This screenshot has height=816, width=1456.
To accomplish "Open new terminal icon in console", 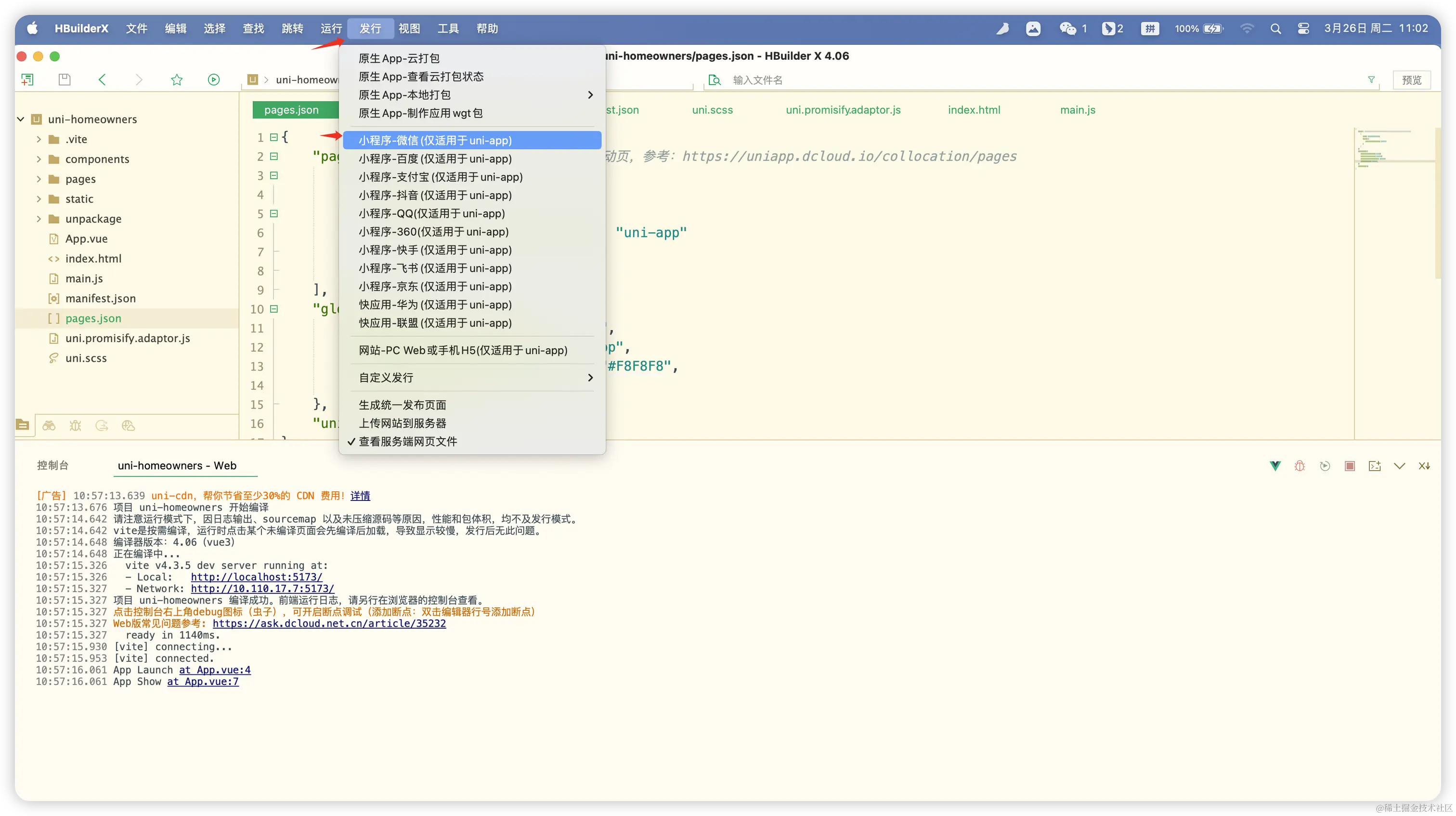I will 1375,466.
